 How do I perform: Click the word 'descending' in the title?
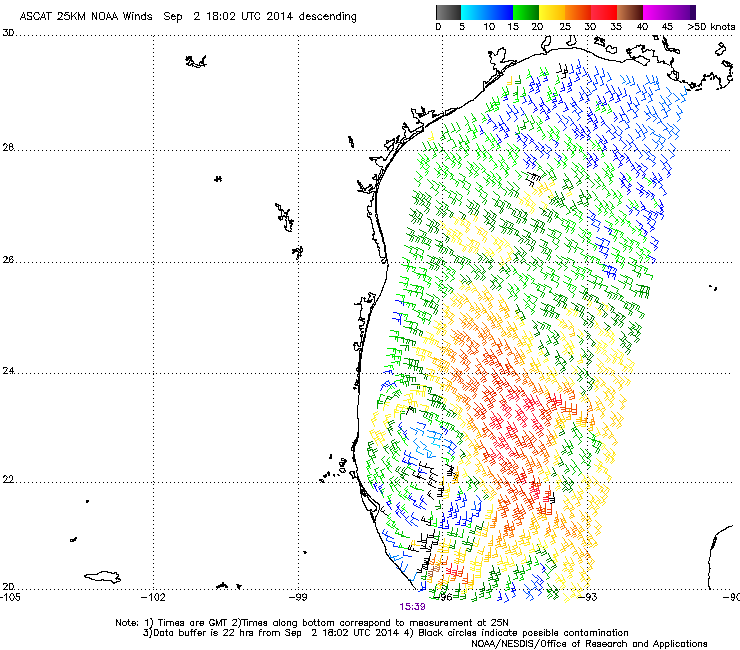(328, 16)
